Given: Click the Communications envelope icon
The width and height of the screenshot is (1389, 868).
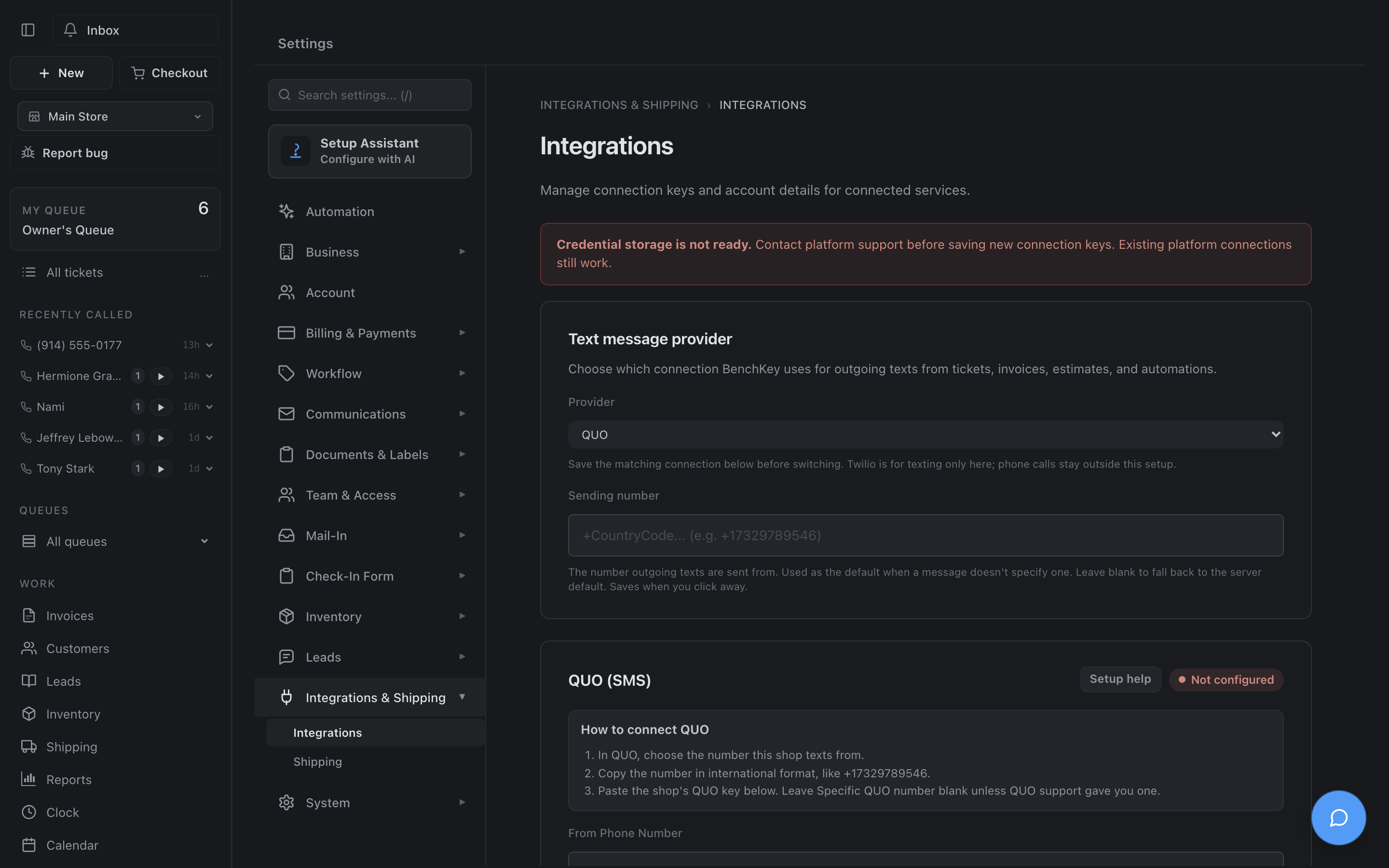Looking at the screenshot, I should point(286,414).
